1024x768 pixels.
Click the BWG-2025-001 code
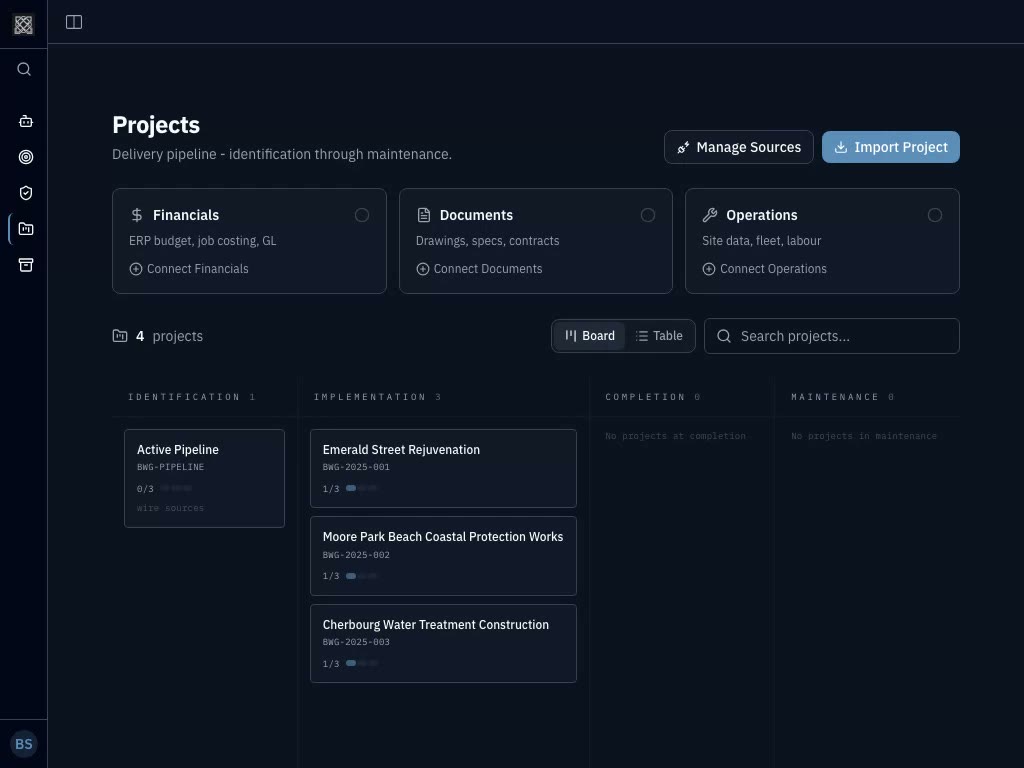point(356,467)
